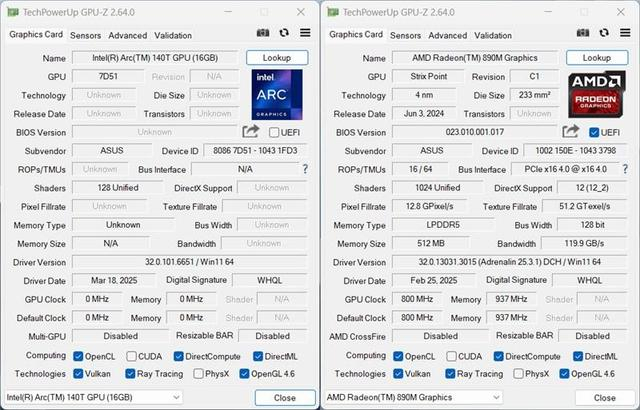
Task: Click the Texture Fillrate value 51.2 GTexel/s
Action: click(x=584, y=206)
